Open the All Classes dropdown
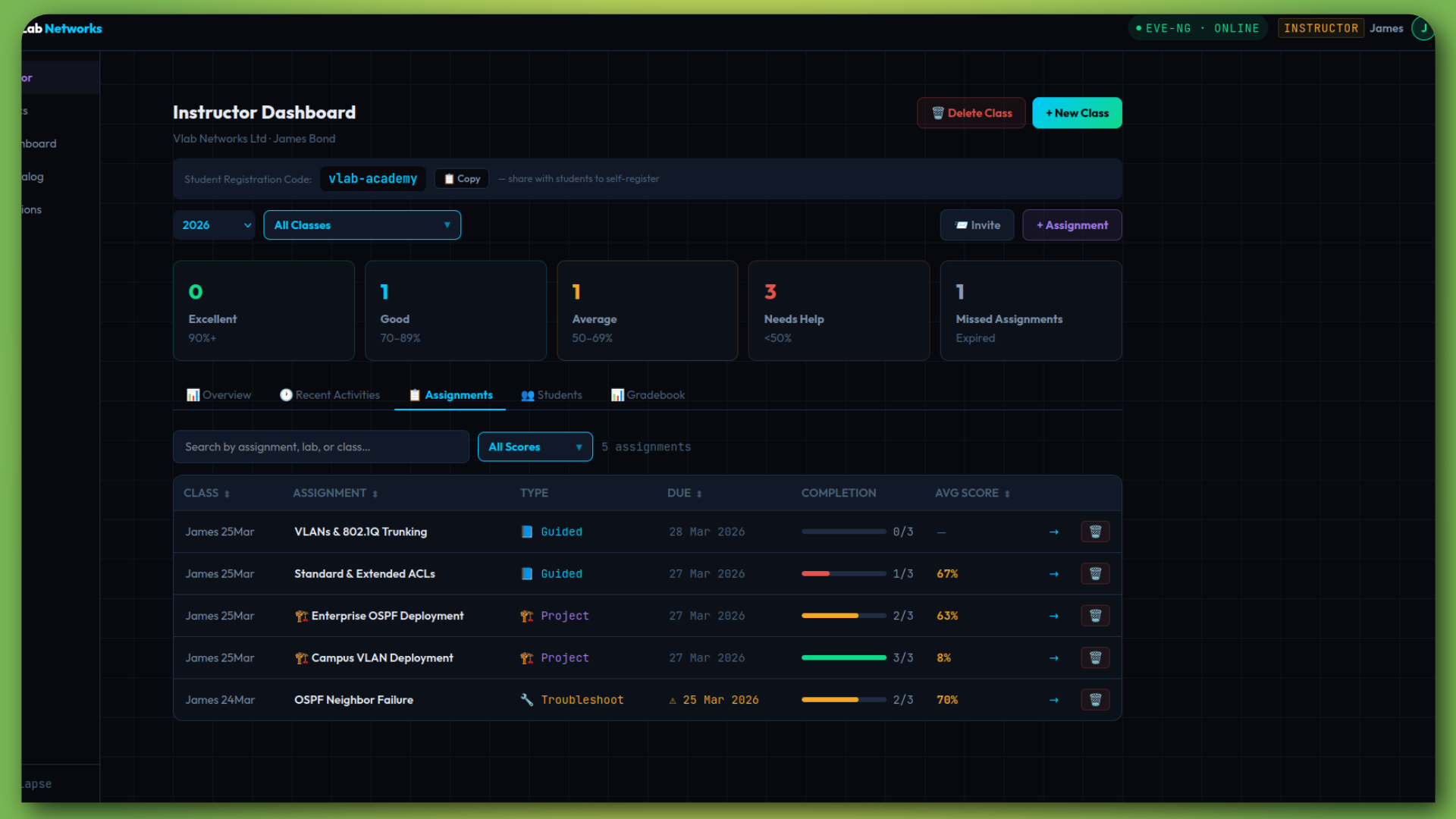 [362, 224]
